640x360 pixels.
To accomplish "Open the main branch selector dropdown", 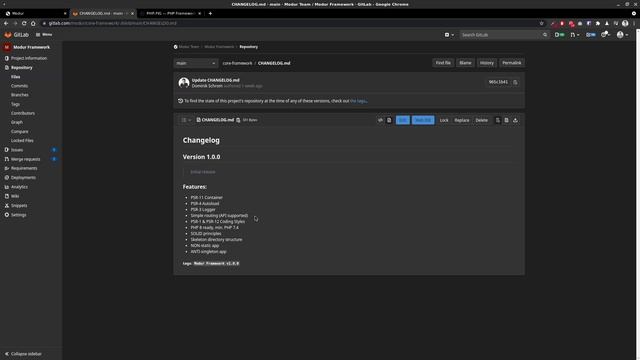I will click(x=196, y=63).
